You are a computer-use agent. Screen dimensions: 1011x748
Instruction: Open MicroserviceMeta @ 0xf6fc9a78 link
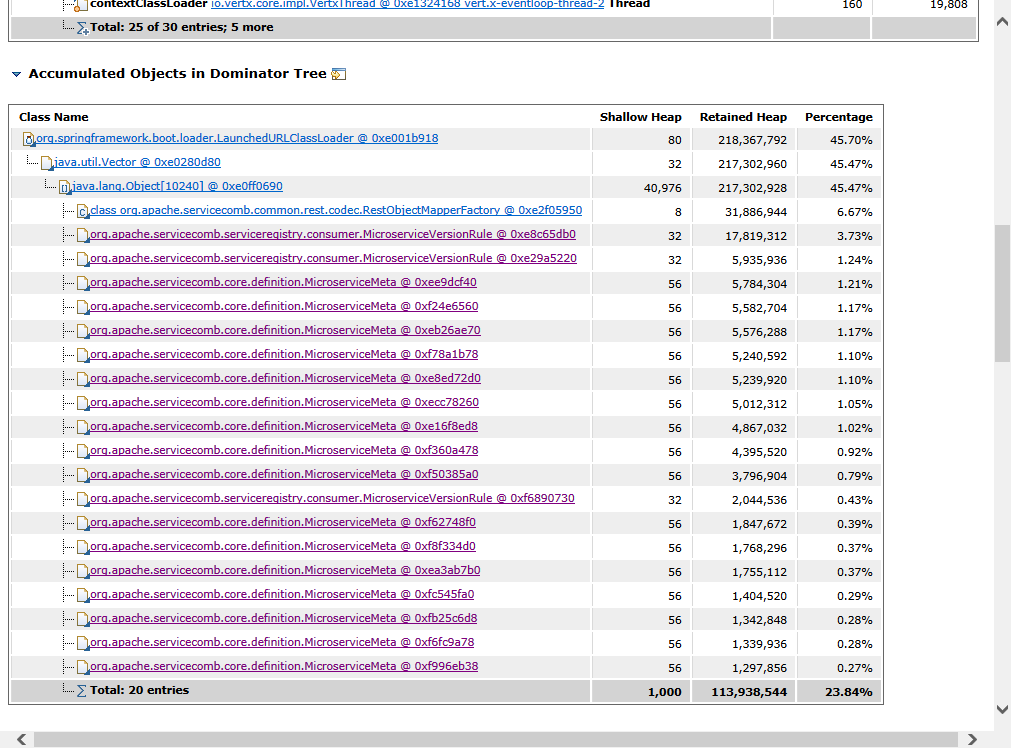(282, 642)
